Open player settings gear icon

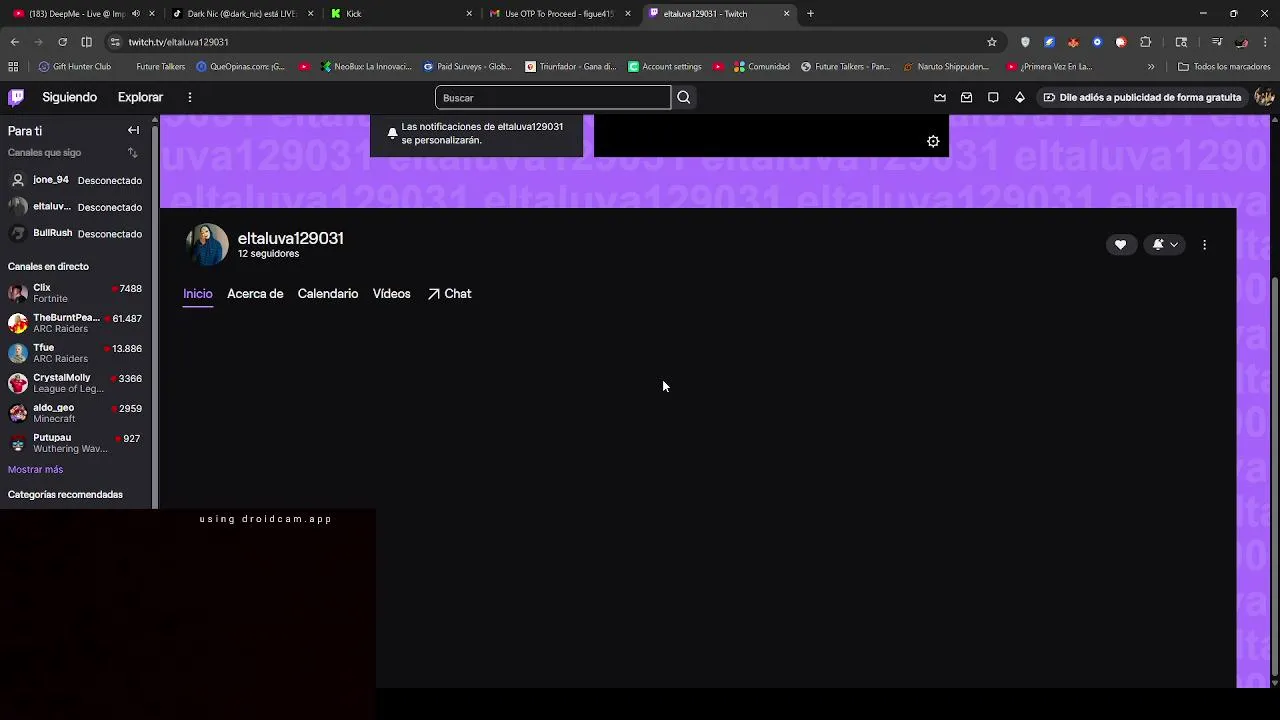coord(933,142)
